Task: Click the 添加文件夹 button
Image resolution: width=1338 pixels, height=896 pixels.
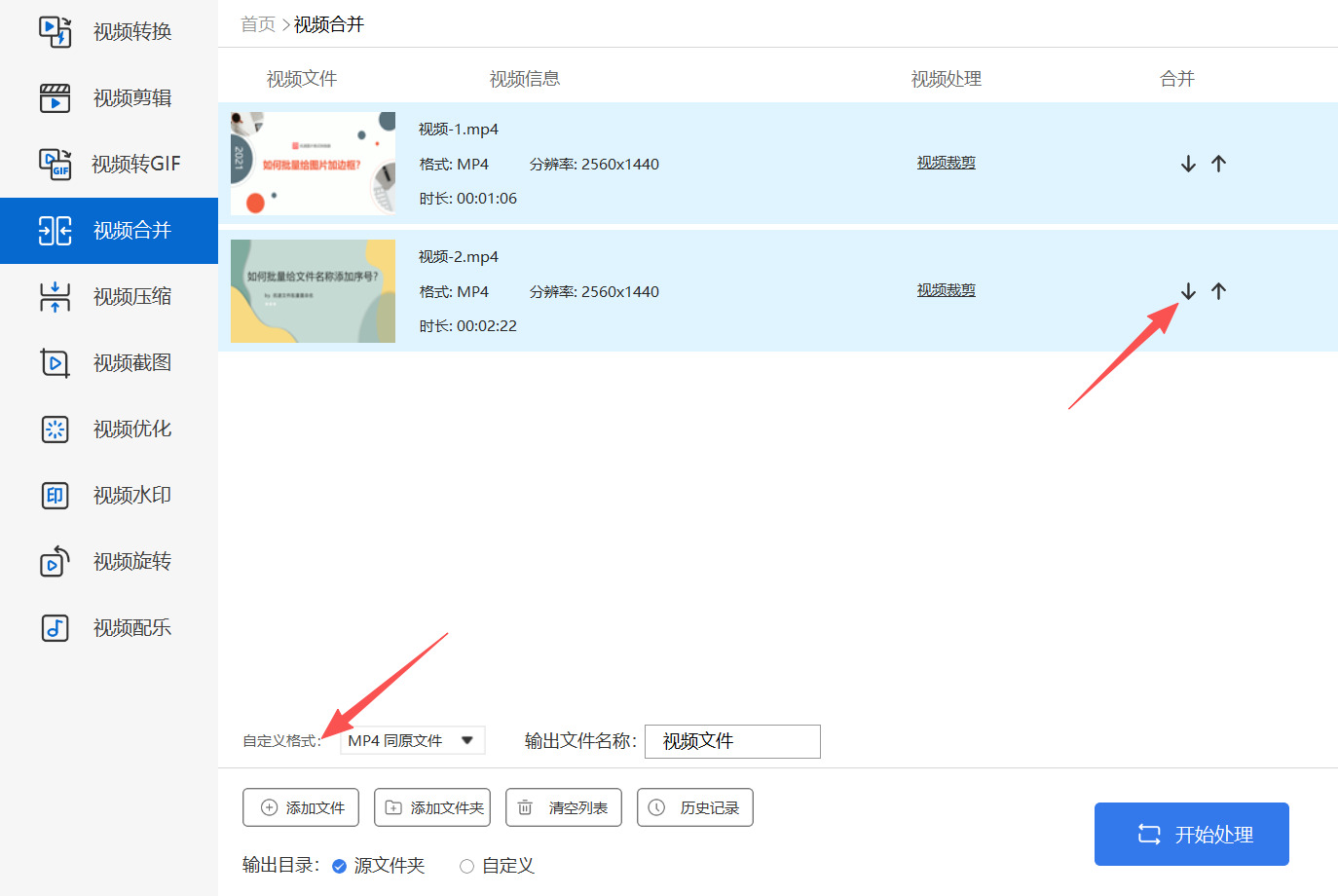Action: [432, 807]
